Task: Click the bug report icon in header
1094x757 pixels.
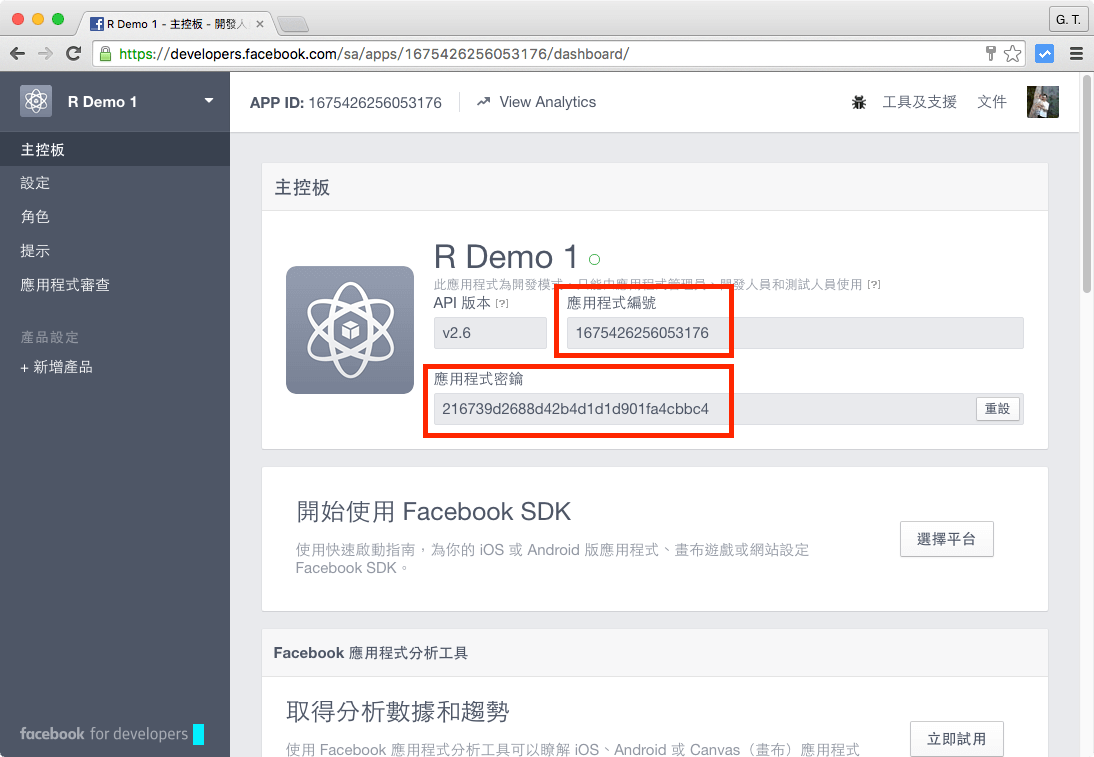Action: [859, 102]
